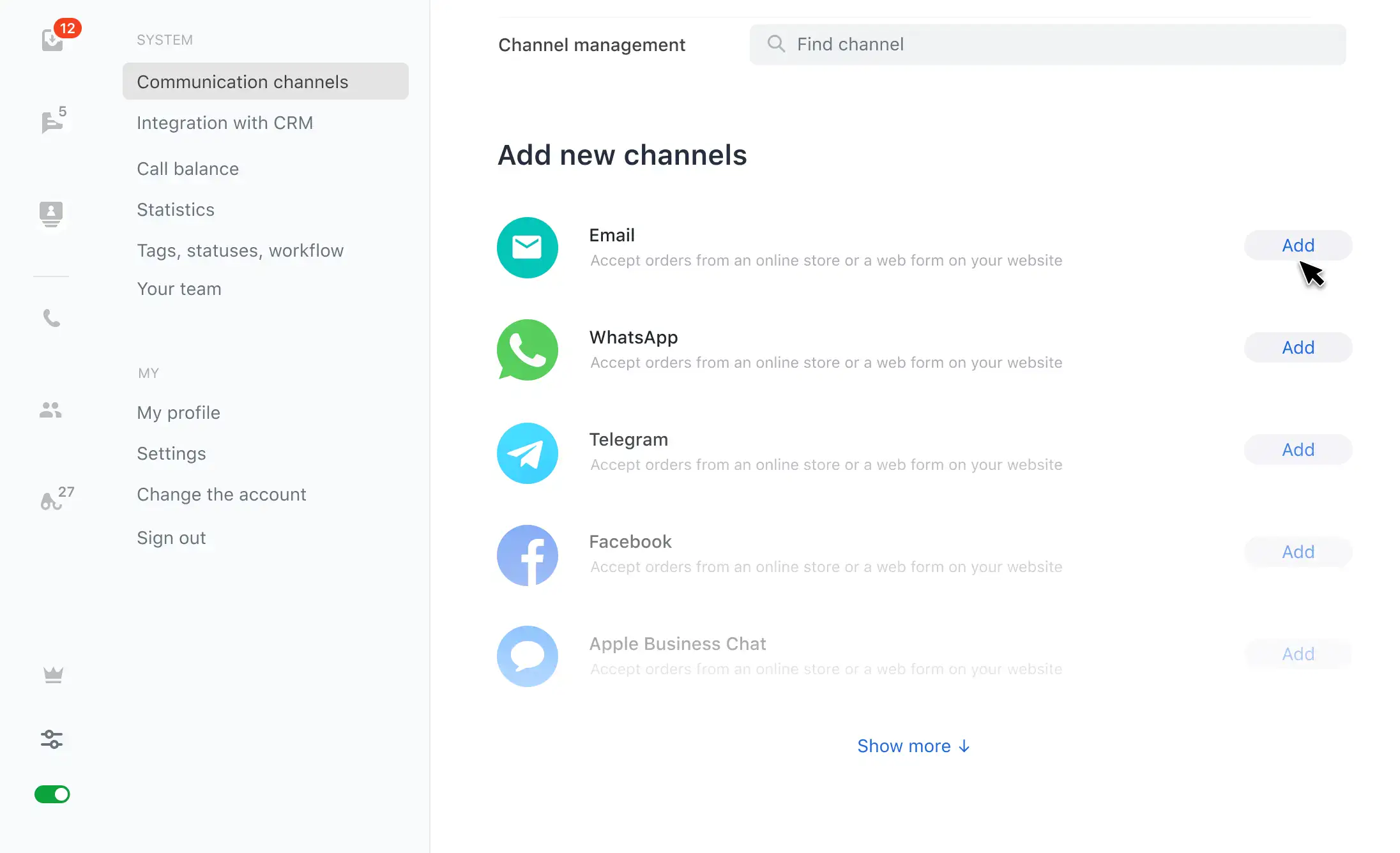Open the sliders settings sidebar icon
Image resolution: width=1400 pixels, height=853 pixels.
(52, 739)
